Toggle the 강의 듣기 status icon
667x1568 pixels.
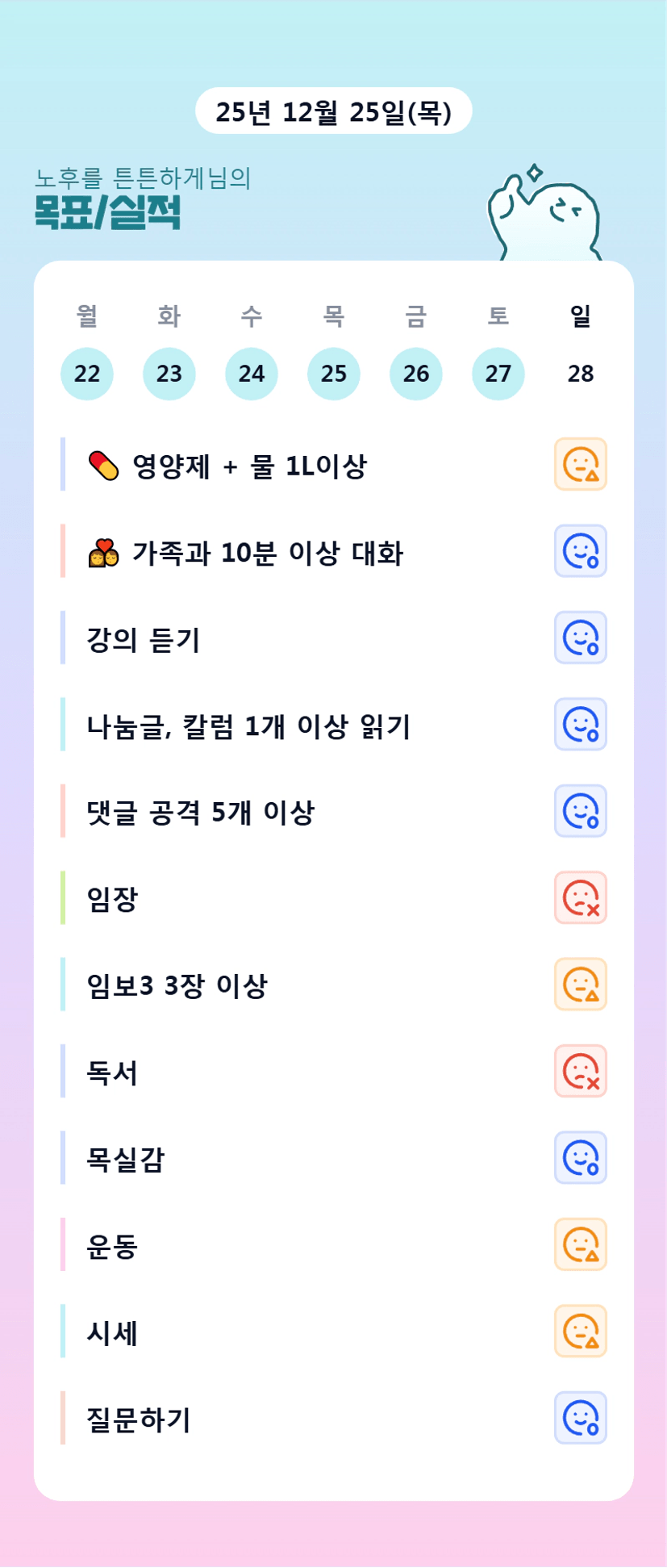coord(580,638)
